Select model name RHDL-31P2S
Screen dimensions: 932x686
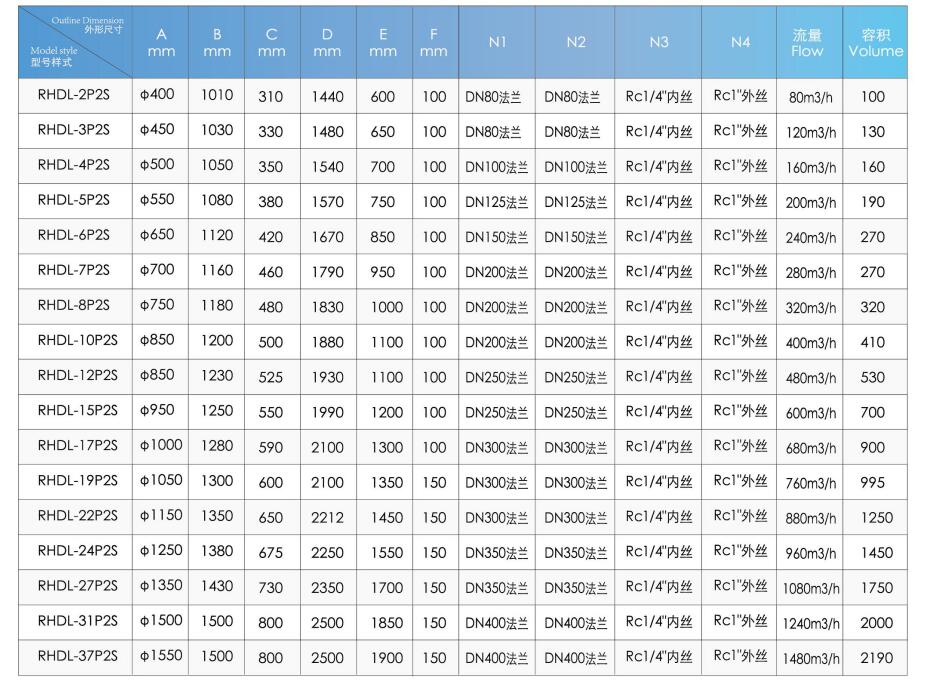click(78, 621)
